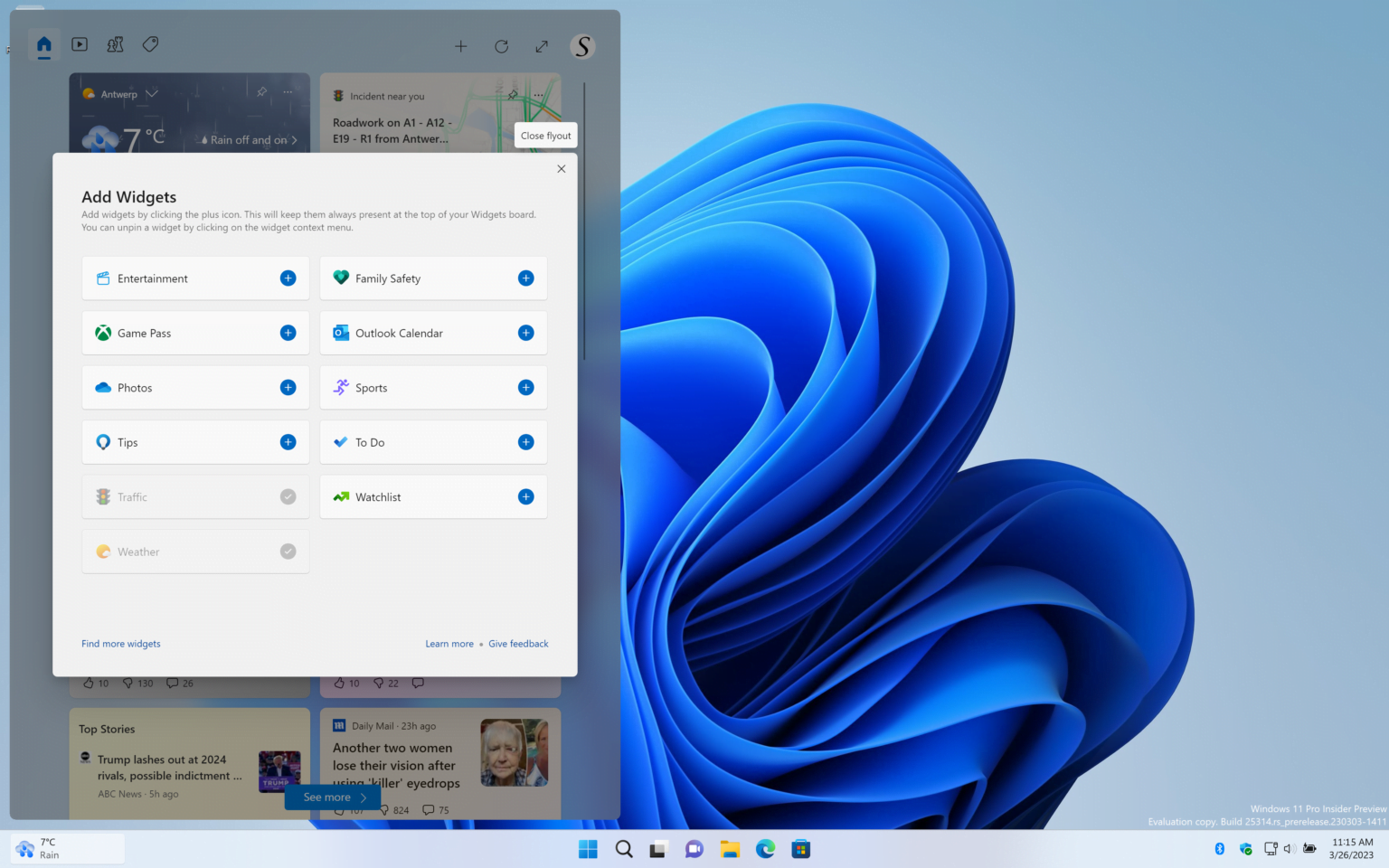The image size is (1389, 868).
Task: Select the Entertainment widget label
Action: [x=153, y=278]
